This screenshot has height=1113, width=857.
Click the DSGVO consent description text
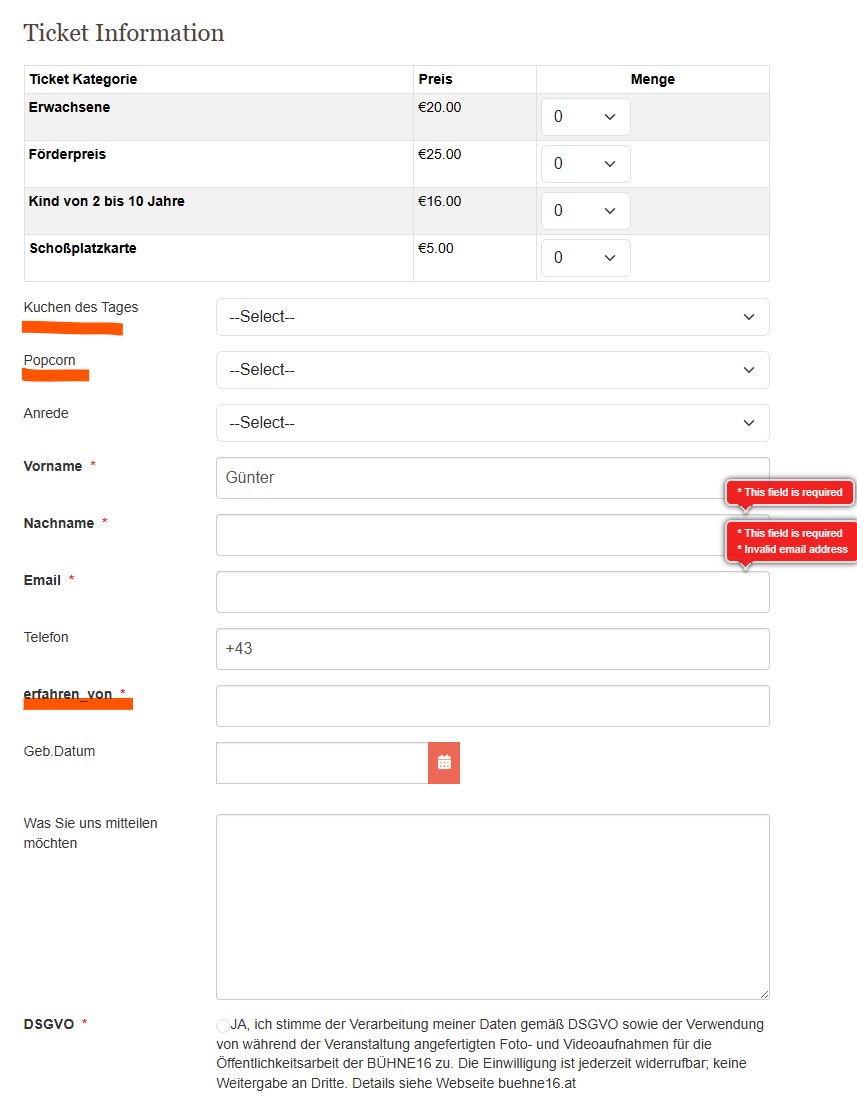pyautogui.click(x=490, y=1054)
